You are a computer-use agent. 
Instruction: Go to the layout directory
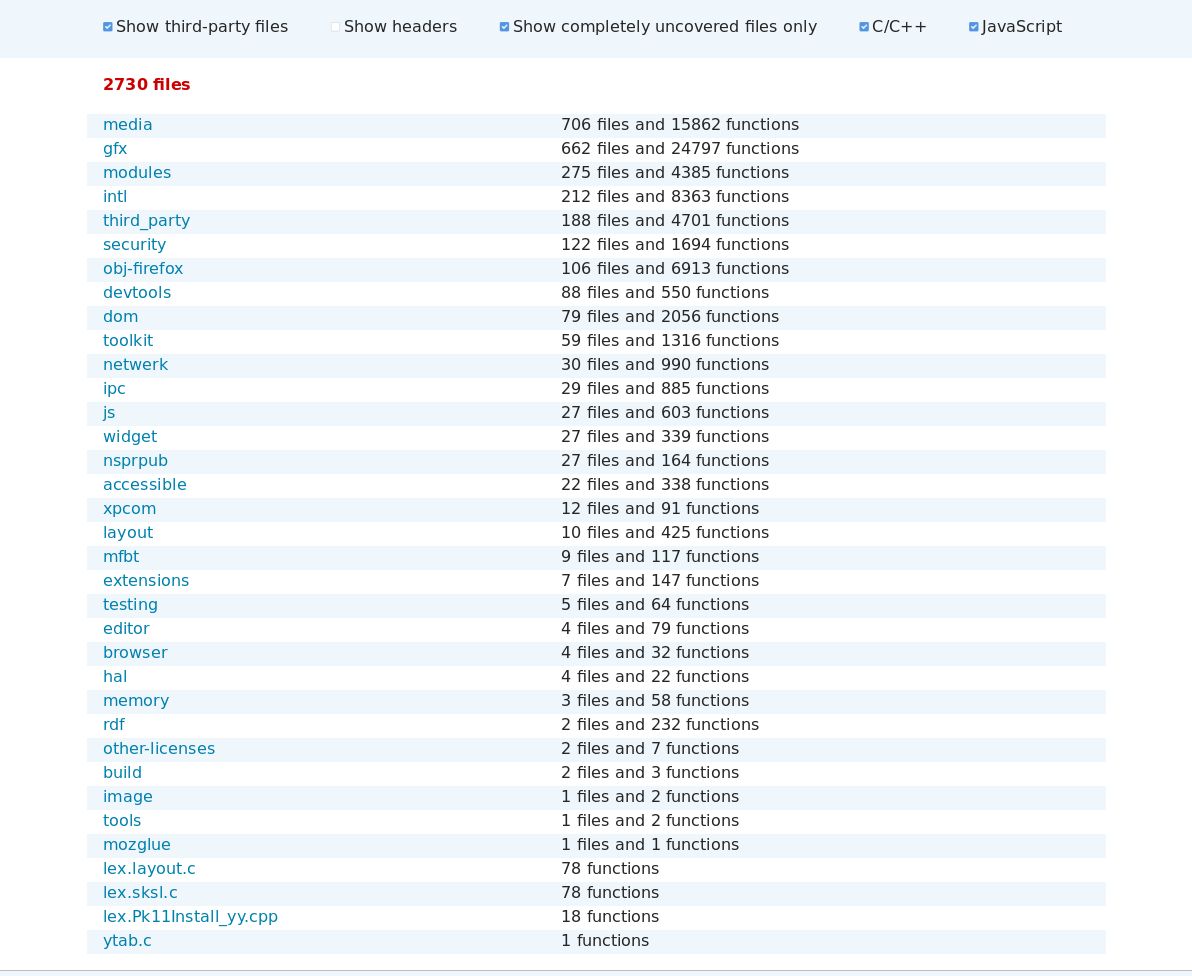[128, 533]
